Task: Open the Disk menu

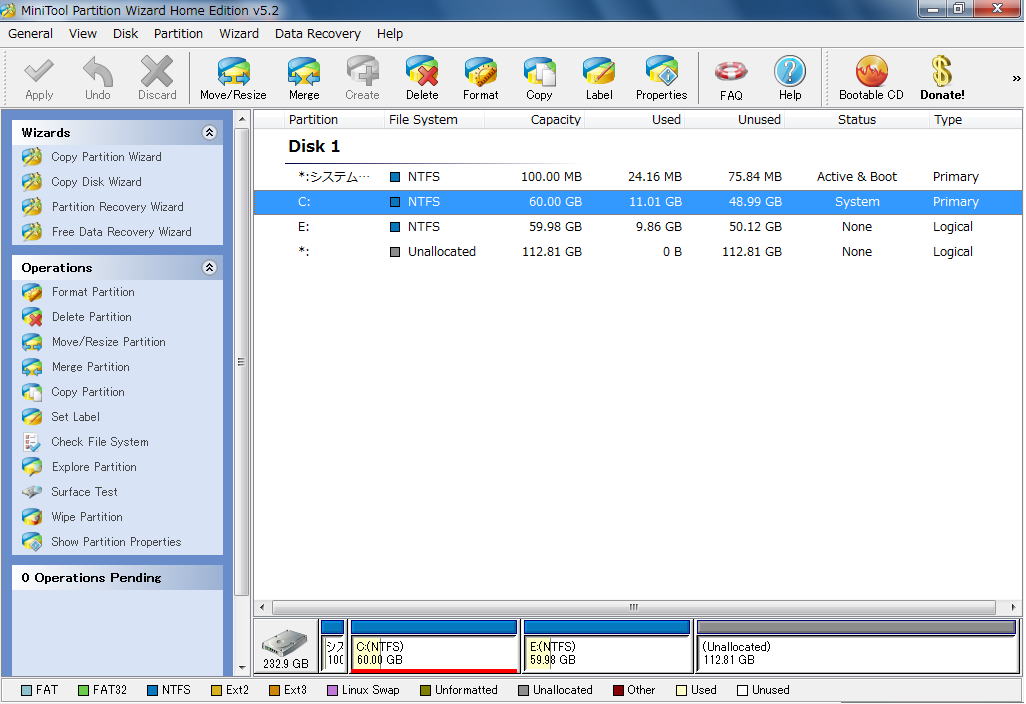Action: [125, 33]
